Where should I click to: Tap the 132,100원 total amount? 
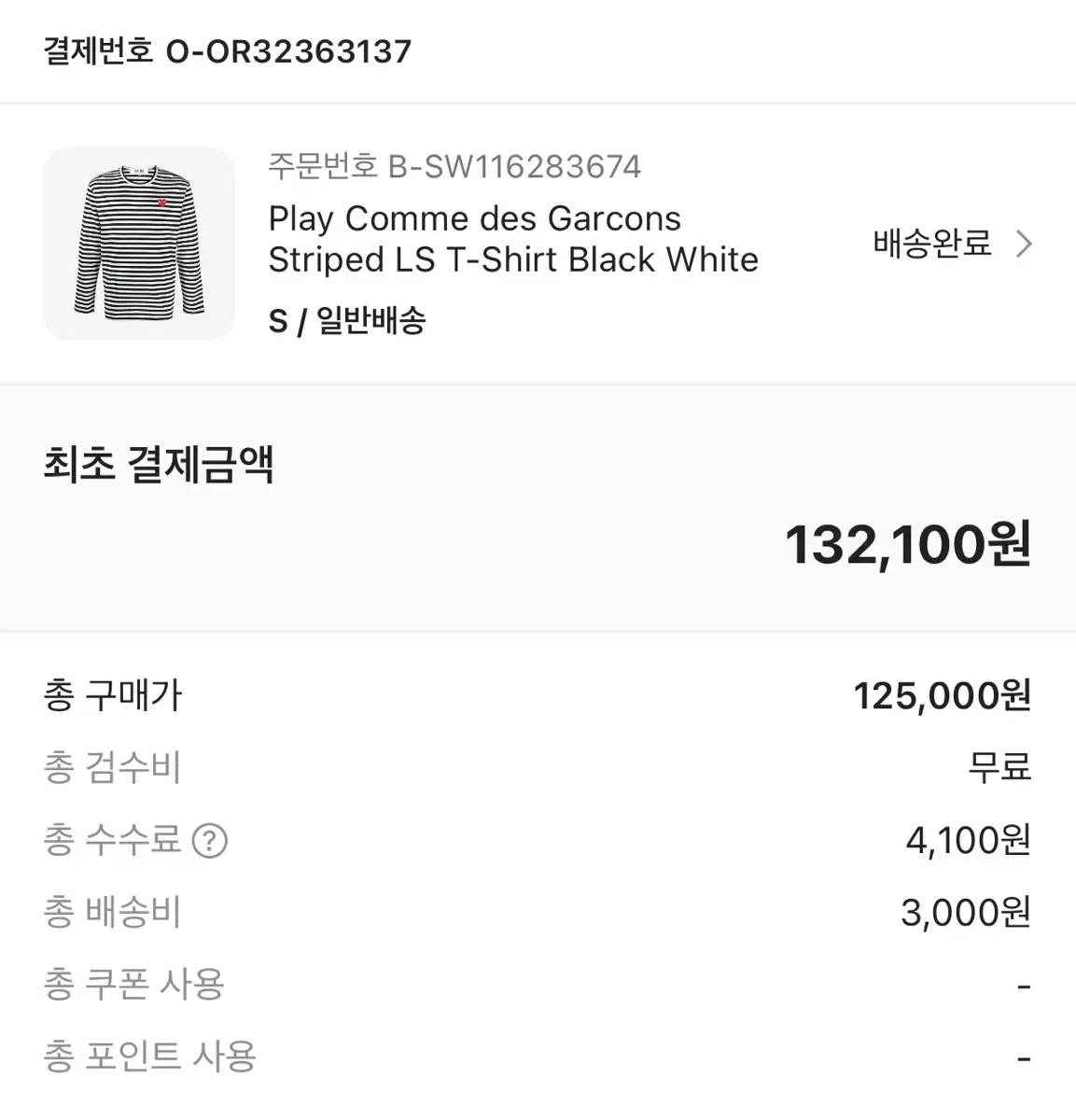click(x=908, y=544)
